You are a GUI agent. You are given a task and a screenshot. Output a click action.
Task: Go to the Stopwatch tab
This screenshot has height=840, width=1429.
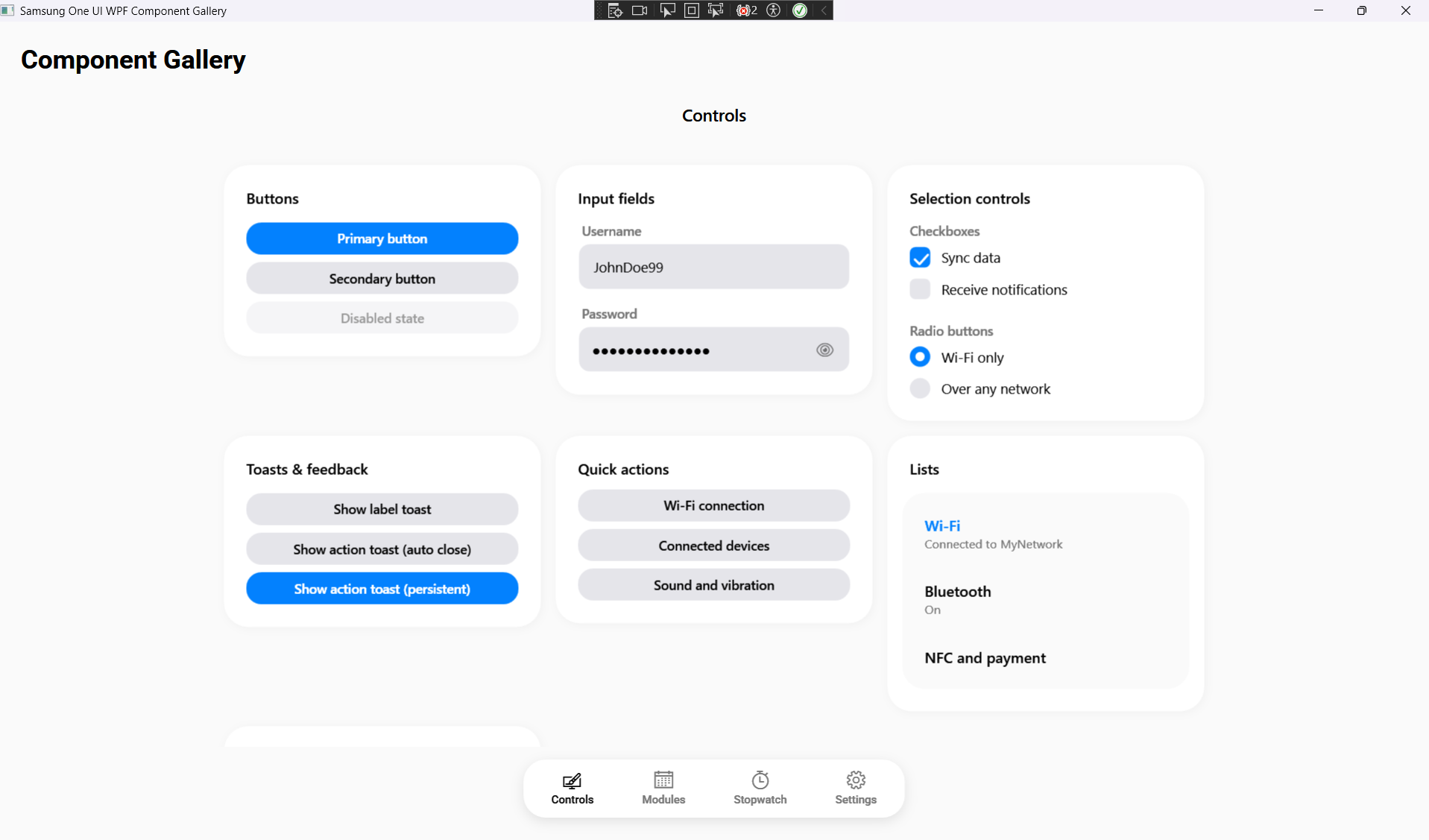[760, 789]
